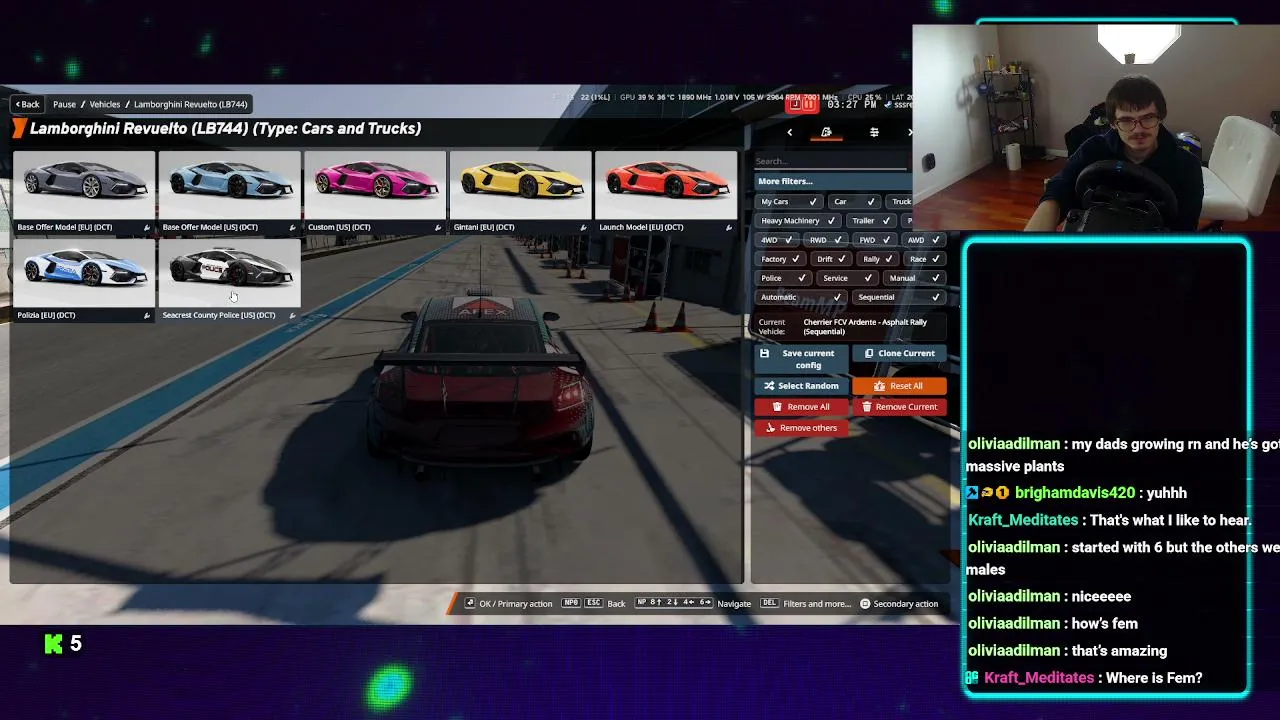
Task: Toggle the Manual transmission filter
Action: (x=914, y=278)
